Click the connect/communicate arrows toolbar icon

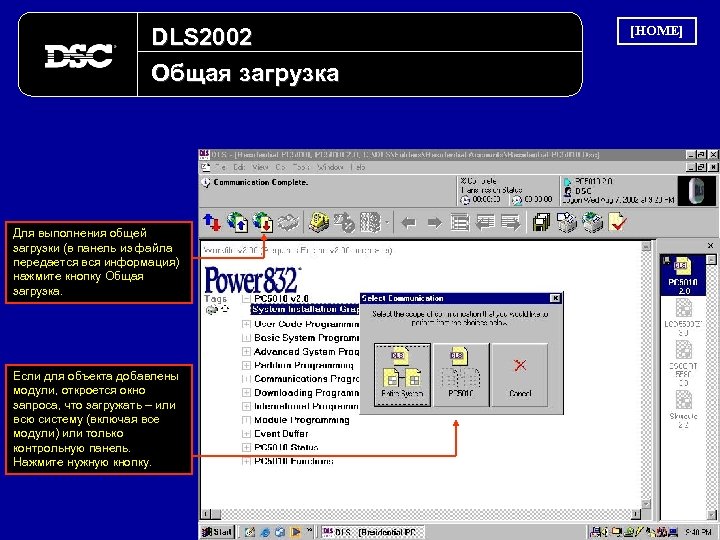[x=212, y=223]
